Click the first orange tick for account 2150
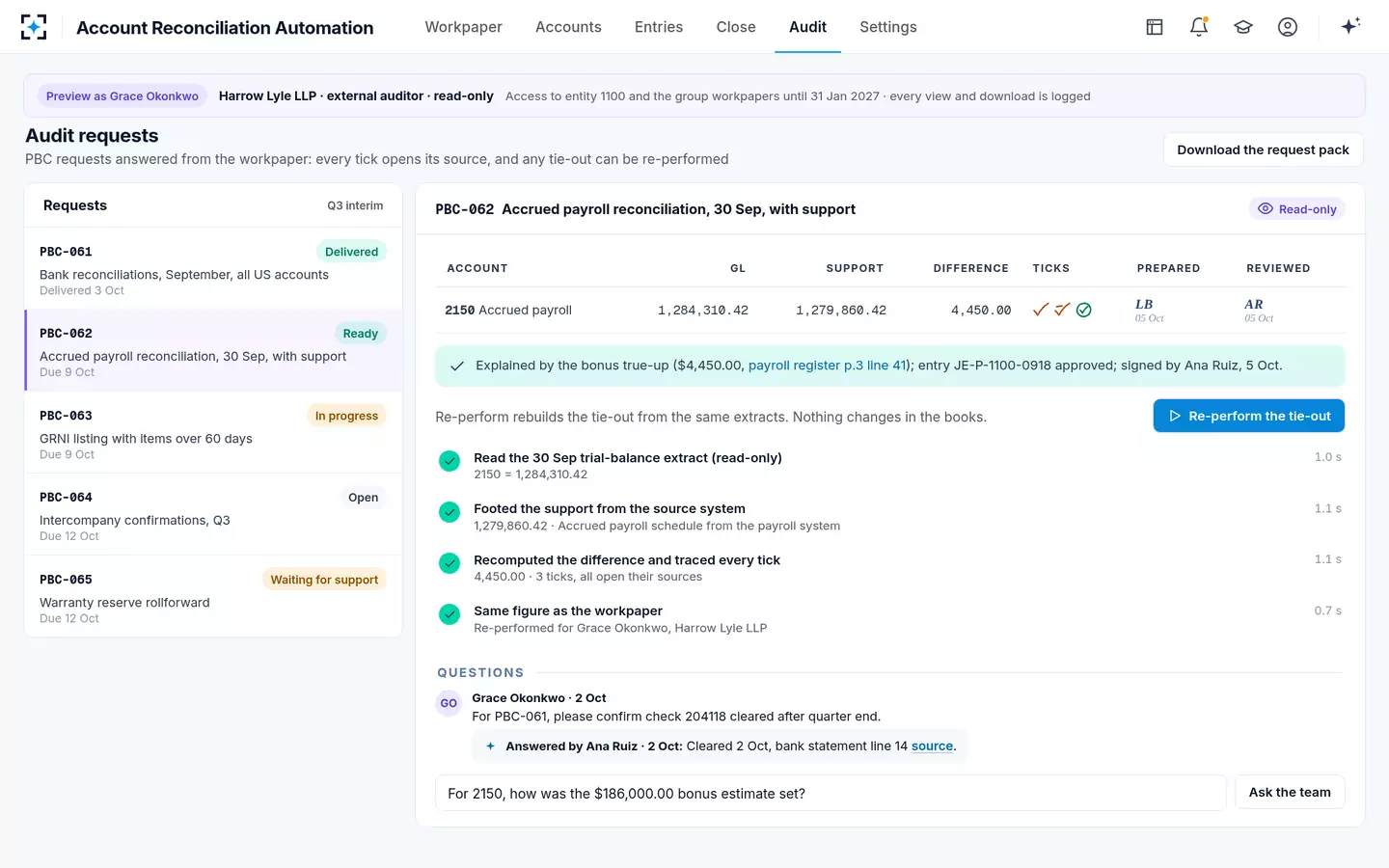Screen dimensions: 1389x868 [x=1041, y=310]
